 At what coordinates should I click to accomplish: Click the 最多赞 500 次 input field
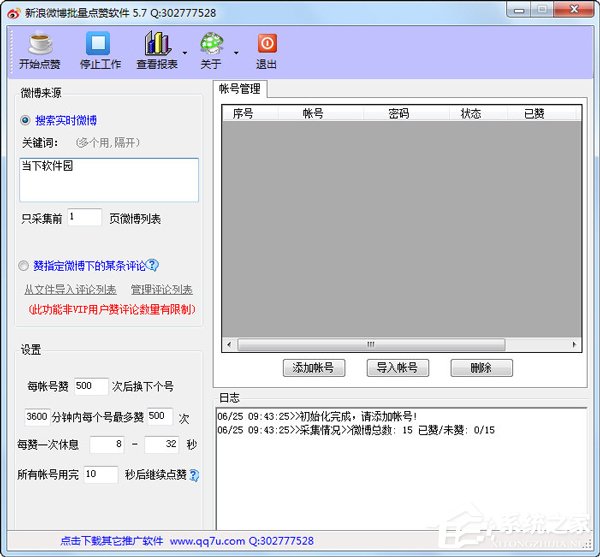pos(160,416)
